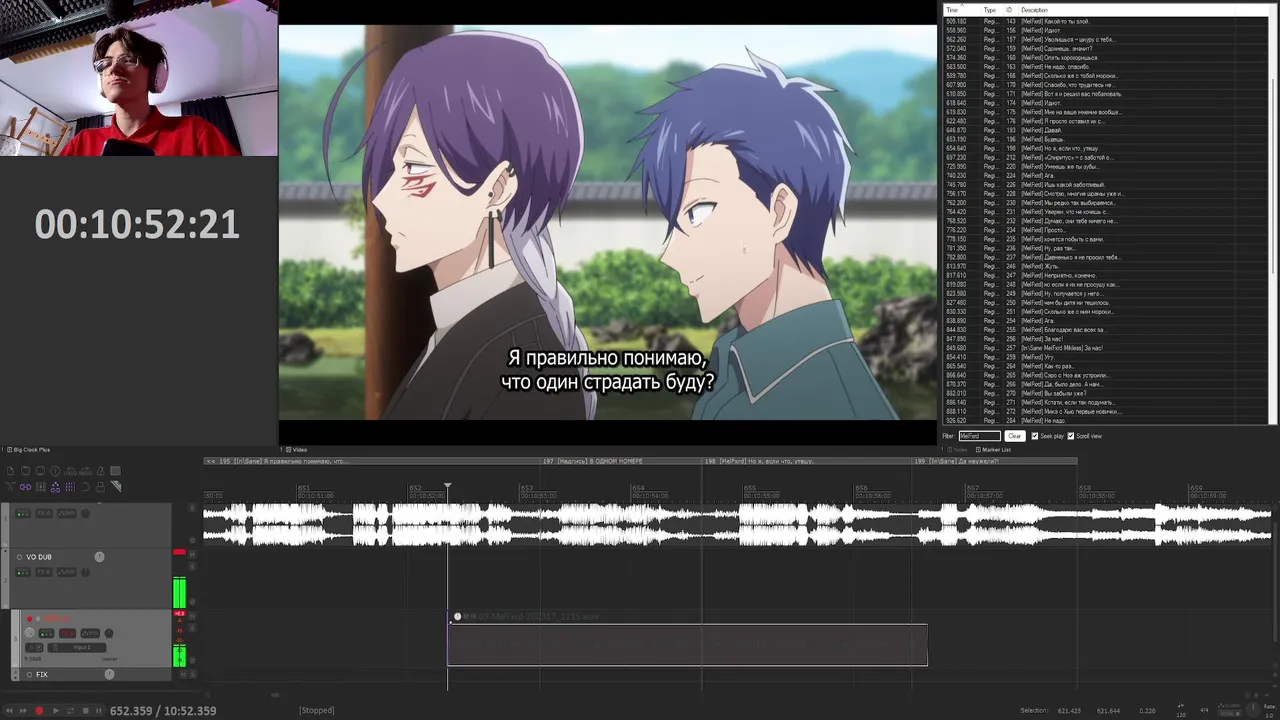The height and width of the screenshot is (720, 1280).
Task: Disarm the red record button on track 3
Action: (29, 618)
